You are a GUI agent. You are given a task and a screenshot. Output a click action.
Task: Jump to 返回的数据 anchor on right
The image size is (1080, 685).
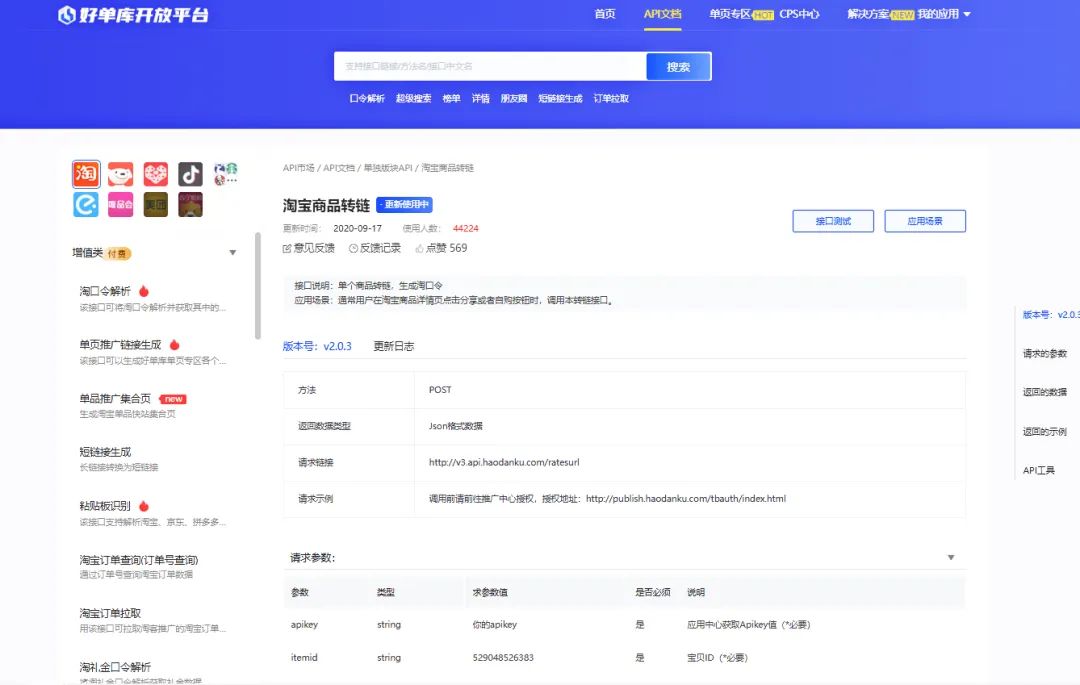click(1044, 392)
